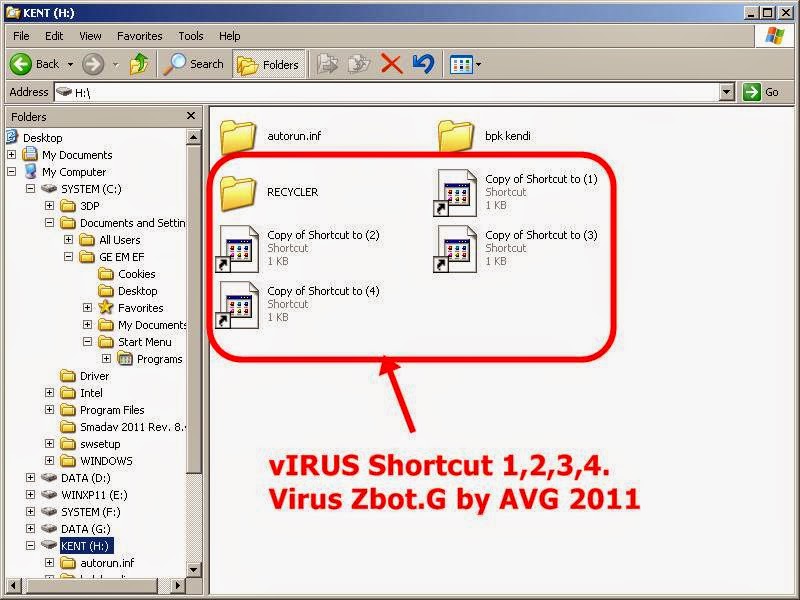
Task: Click the Up one level folder icon
Action: click(x=139, y=64)
